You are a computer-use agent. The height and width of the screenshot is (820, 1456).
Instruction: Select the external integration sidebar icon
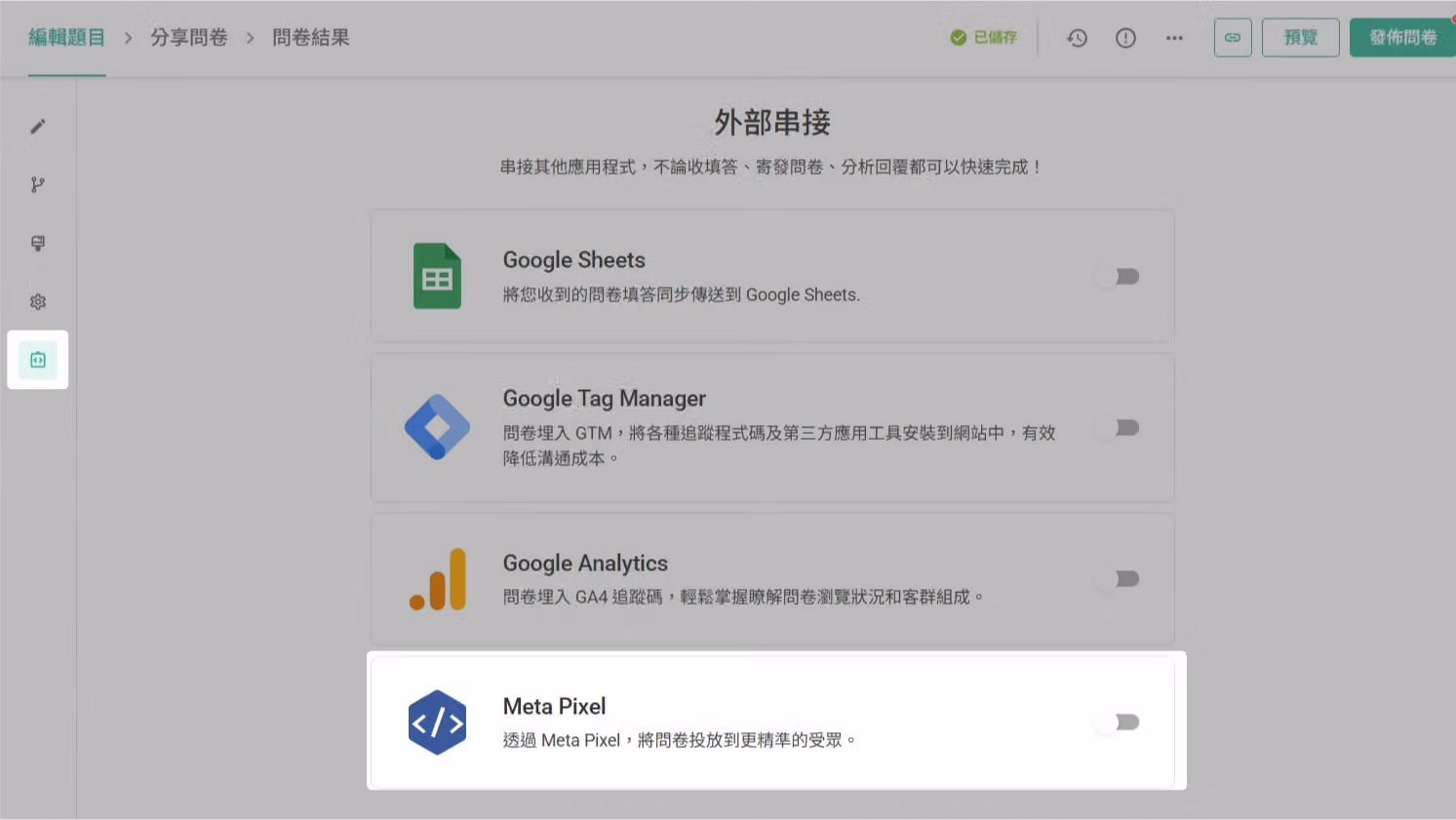(38, 360)
